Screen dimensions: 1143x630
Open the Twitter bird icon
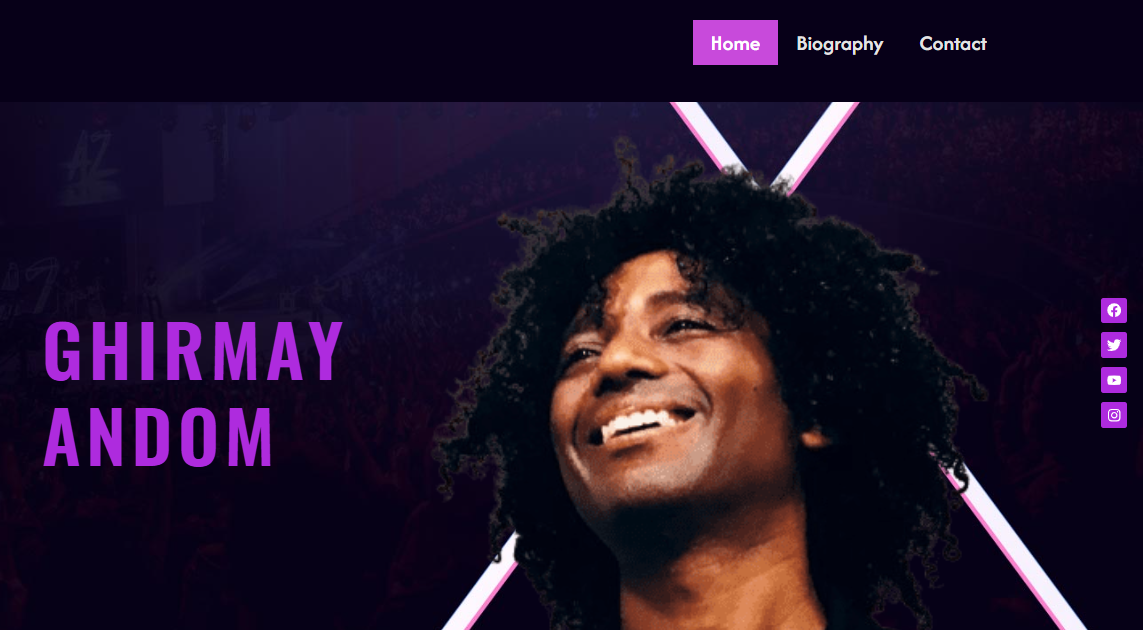click(x=1113, y=345)
